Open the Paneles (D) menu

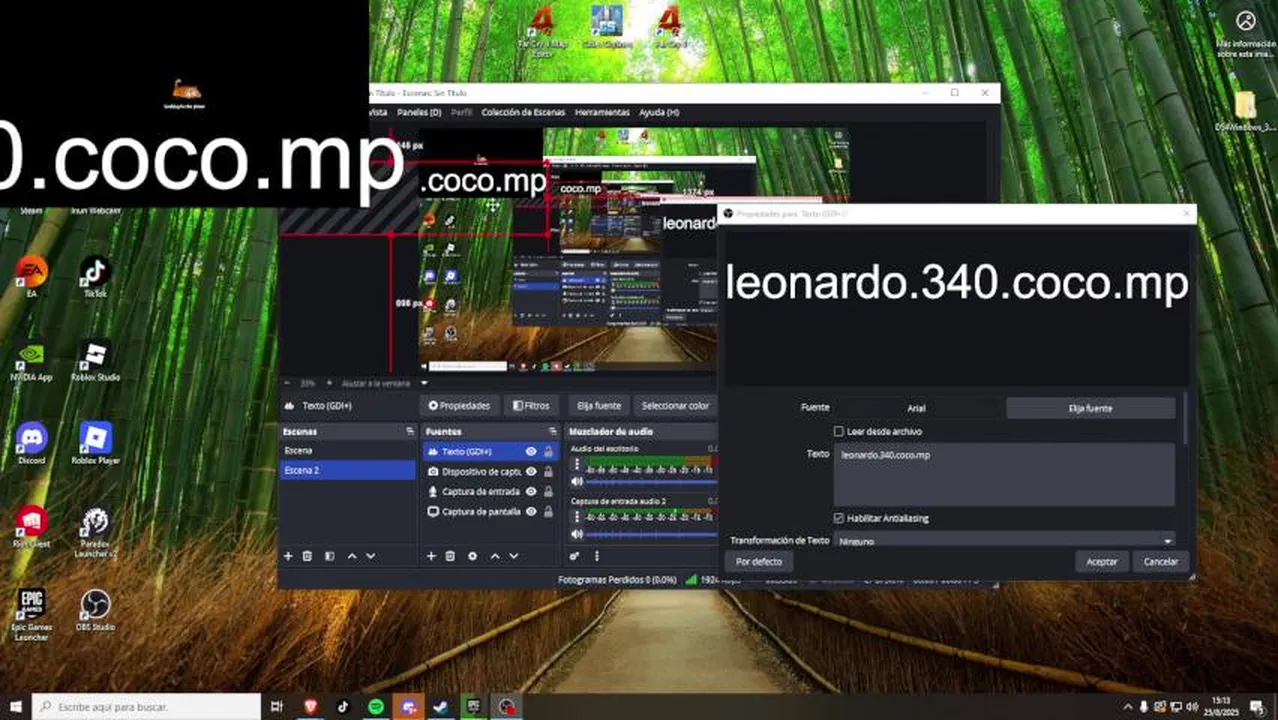(x=419, y=112)
